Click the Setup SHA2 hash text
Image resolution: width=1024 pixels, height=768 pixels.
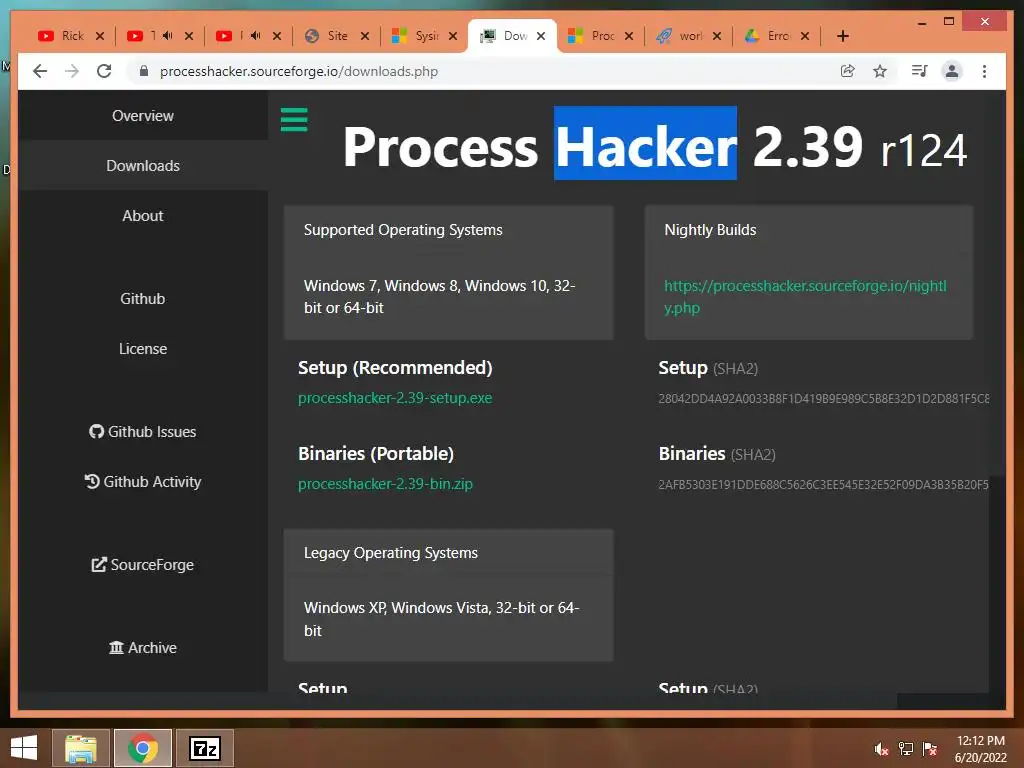824,398
